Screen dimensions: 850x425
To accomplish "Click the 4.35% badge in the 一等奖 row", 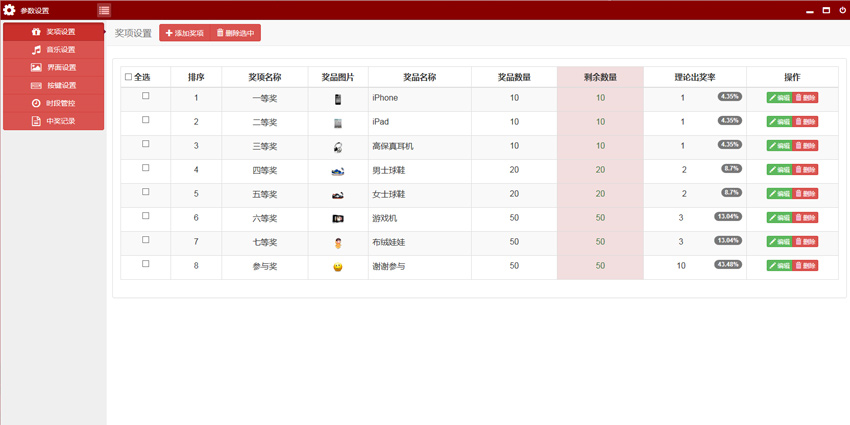I will pyautogui.click(x=730, y=96).
